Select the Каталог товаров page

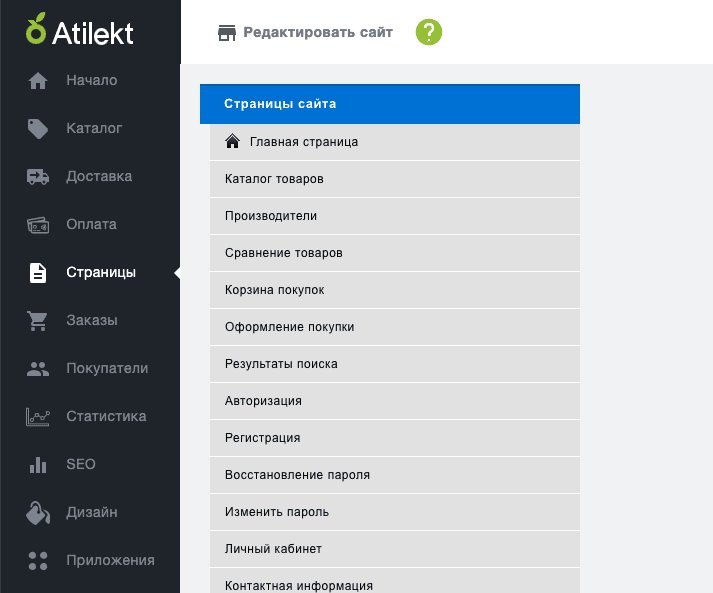point(395,179)
